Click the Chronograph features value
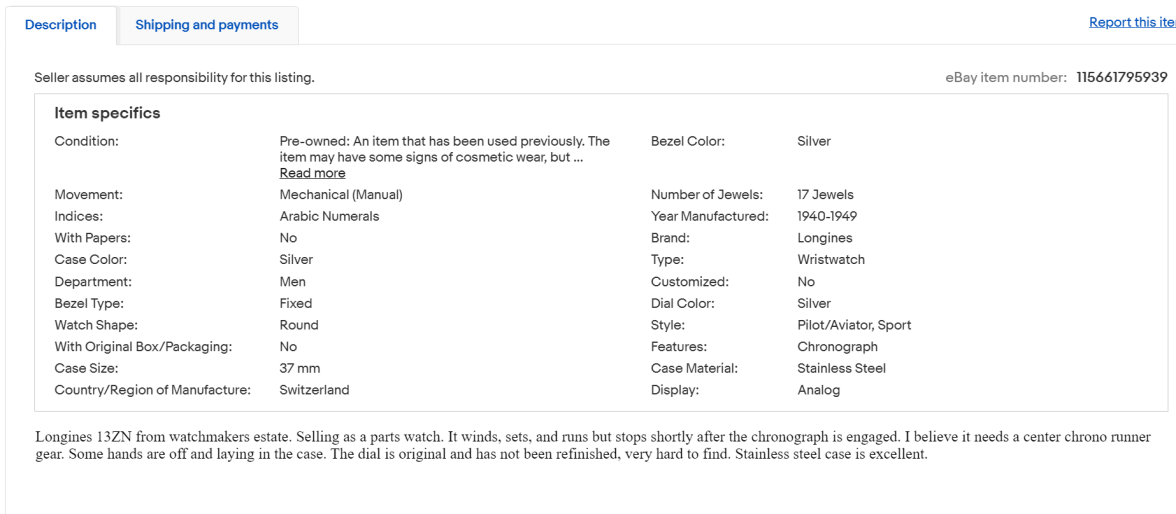The image size is (1176, 514). click(x=837, y=347)
